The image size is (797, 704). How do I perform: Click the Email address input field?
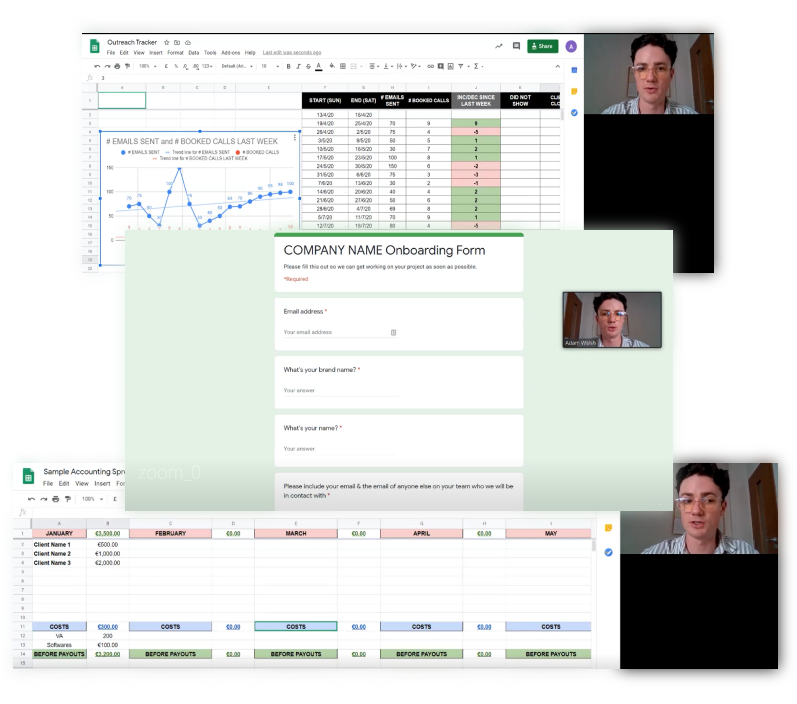340,332
